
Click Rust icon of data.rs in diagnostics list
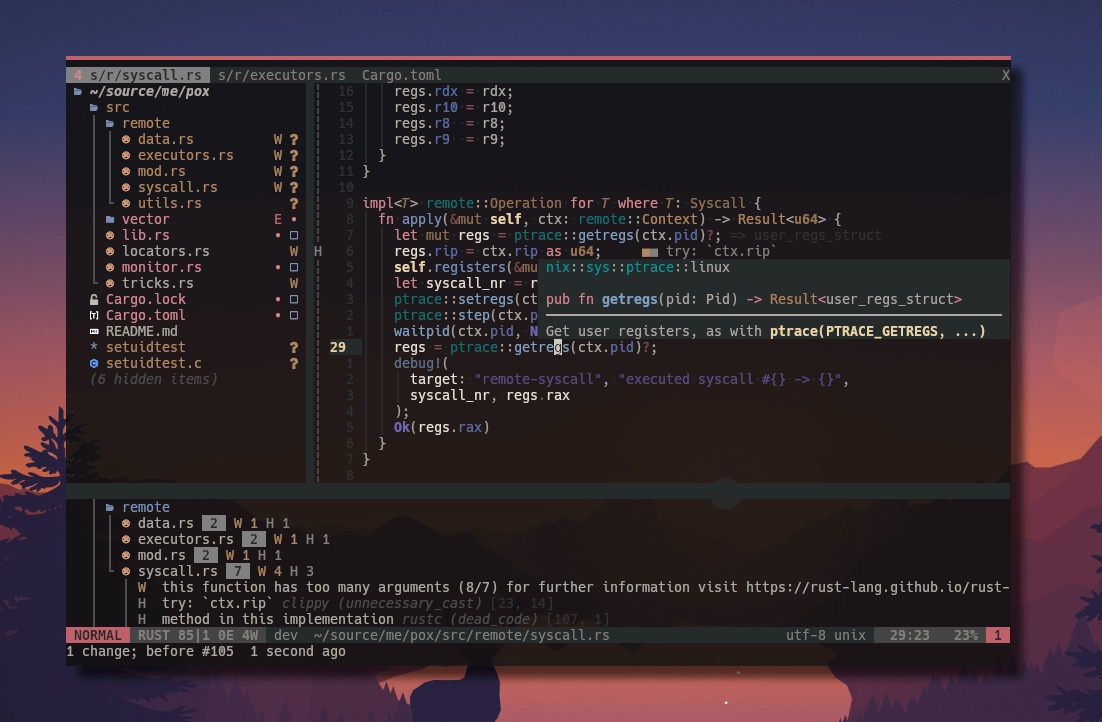pyautogui.click(x=126, y=523)
